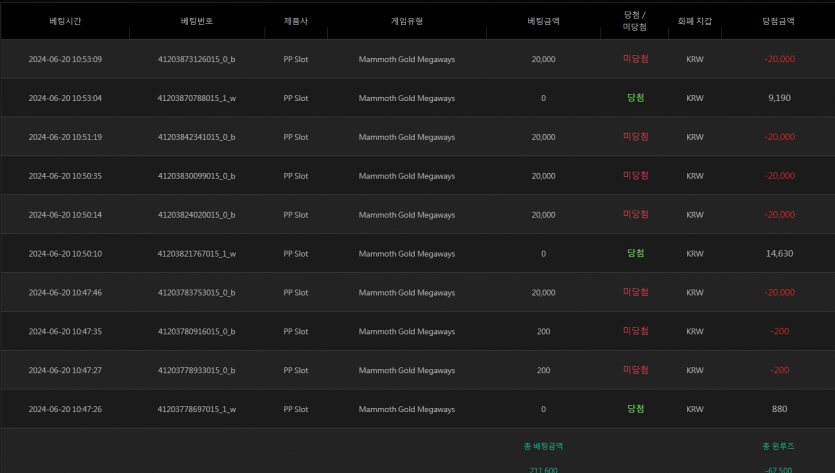The image size is (835, 473).
Task: Select bet number 41203778933015_0_b
Action: [x=197, y=370]
